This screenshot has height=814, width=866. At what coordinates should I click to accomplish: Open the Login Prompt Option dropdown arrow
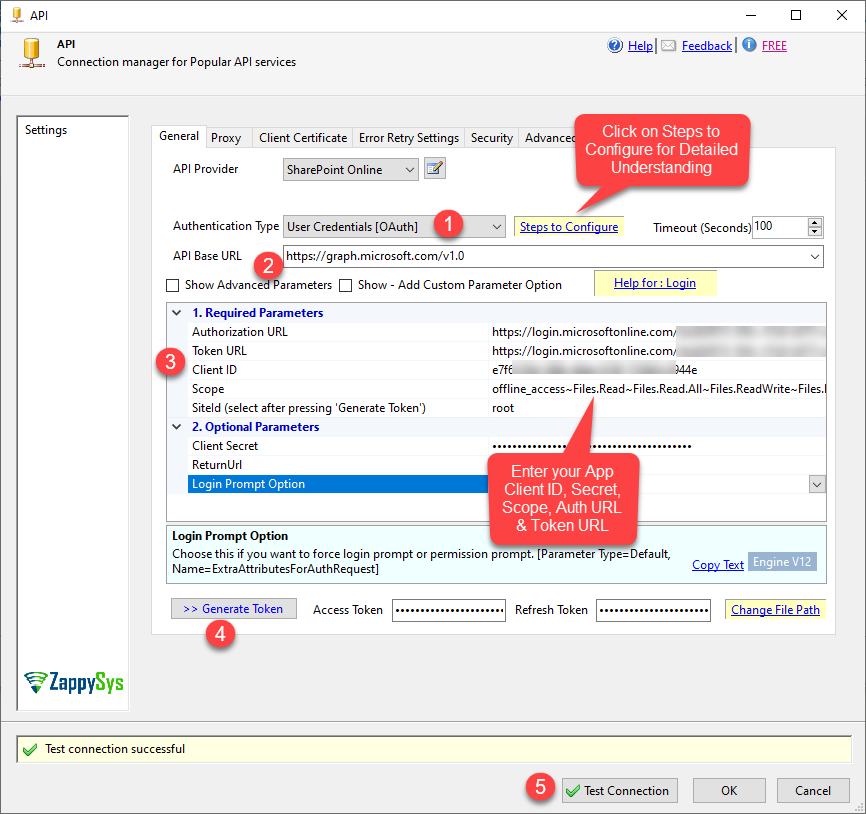coord(817,484)
